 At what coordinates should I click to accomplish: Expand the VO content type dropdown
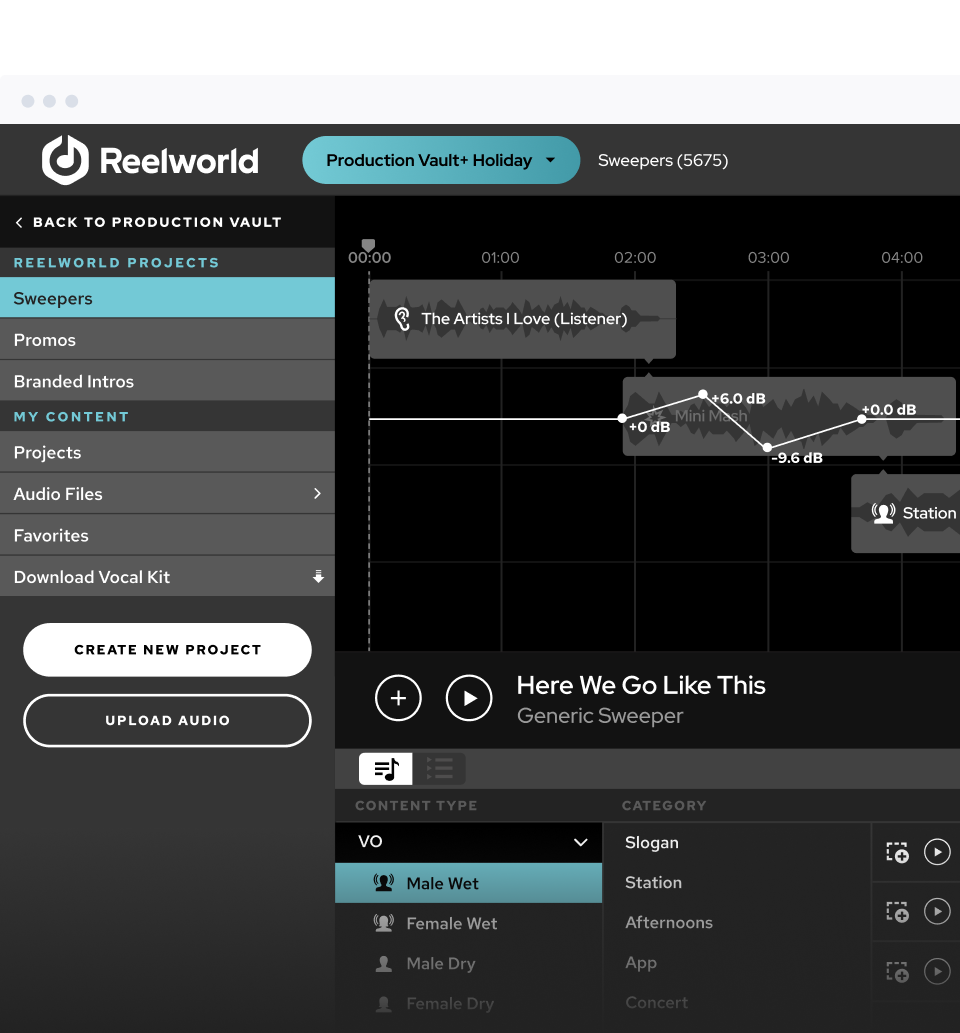pyautogui.click(x=580, y=842)
